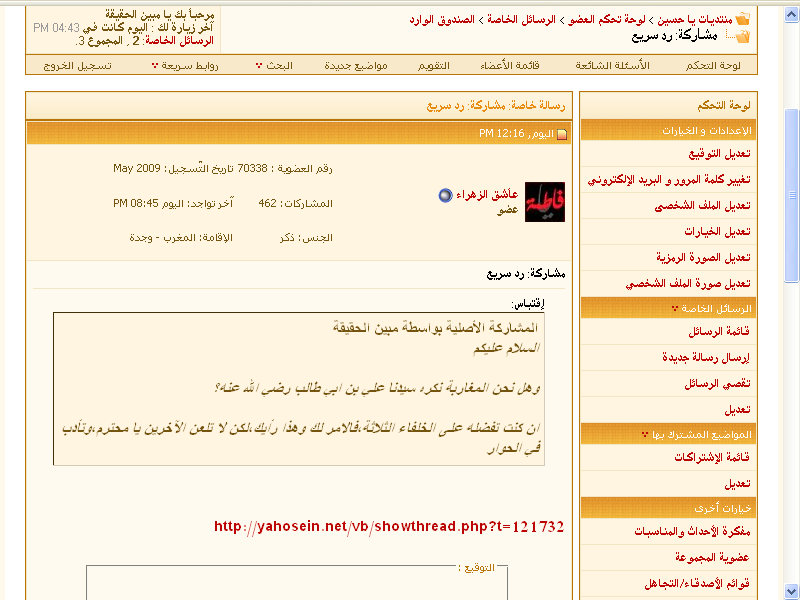The image size is (800, 600).
Task: Open the البحث dropdown in the navbar
Action: 259,66
